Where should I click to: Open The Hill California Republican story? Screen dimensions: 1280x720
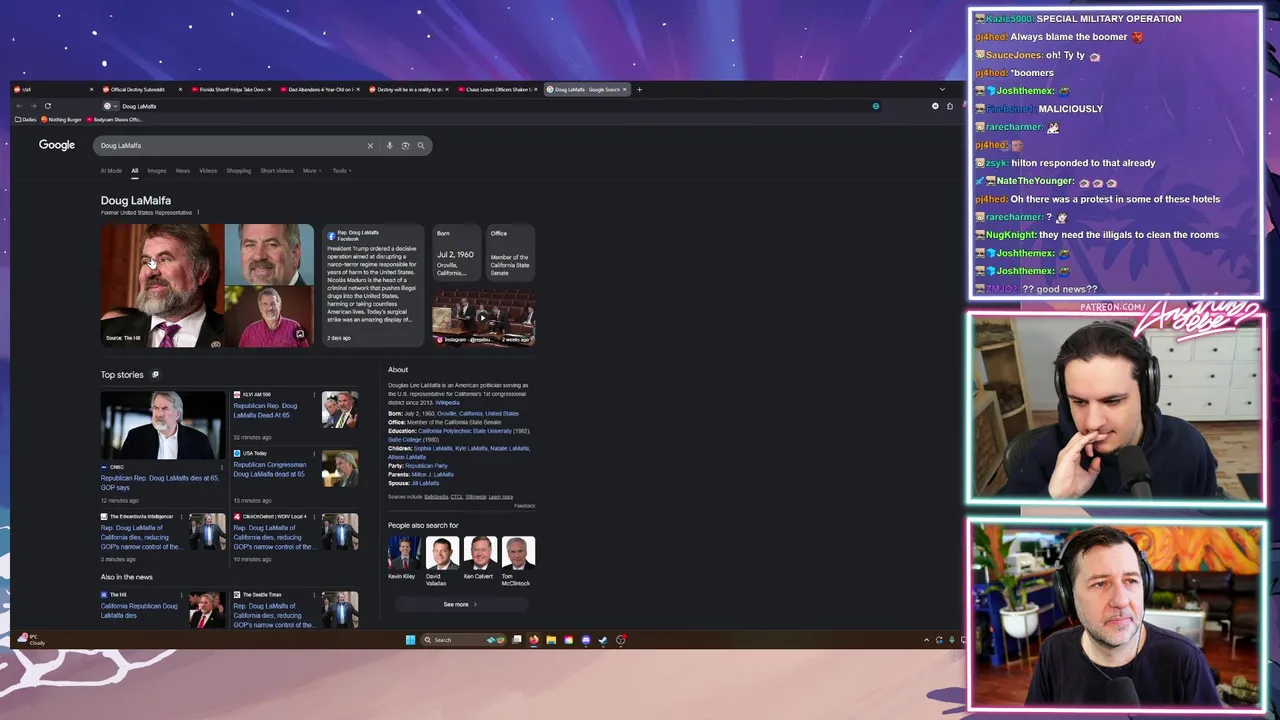(x=139, y=610)
